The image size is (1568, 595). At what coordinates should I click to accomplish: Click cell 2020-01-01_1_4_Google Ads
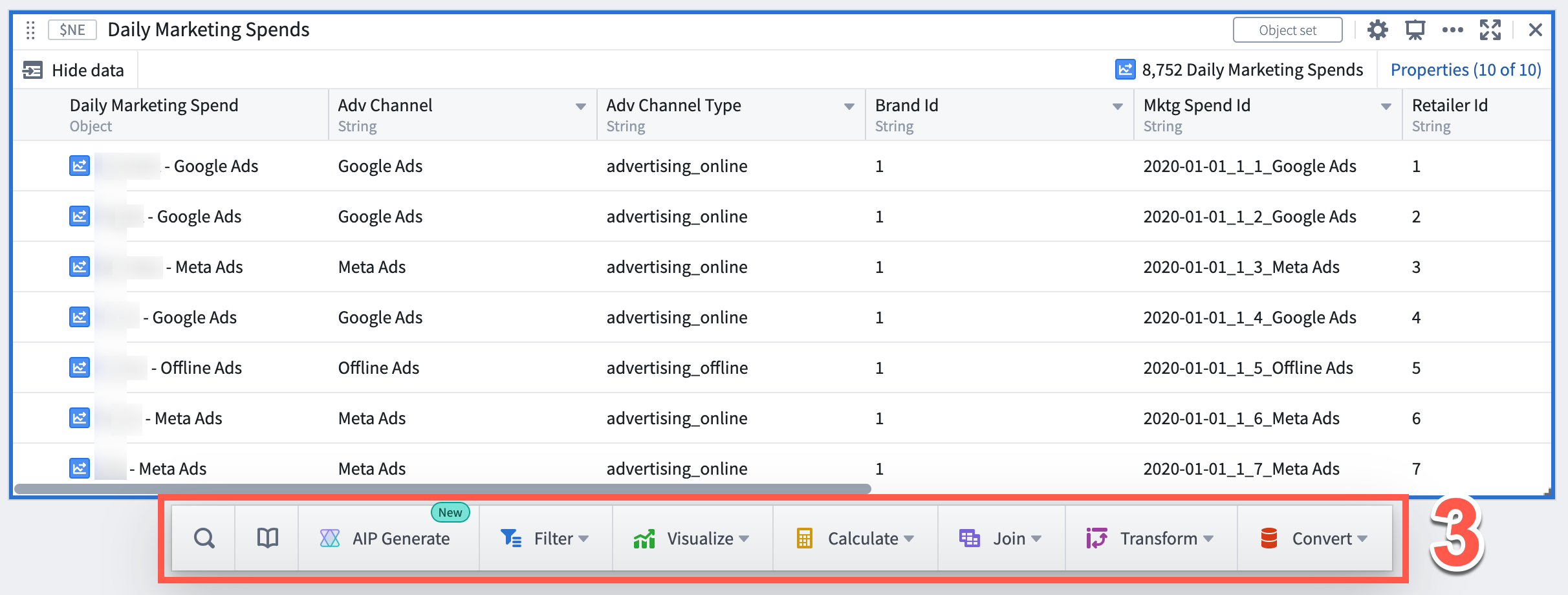pos(1250,318)
